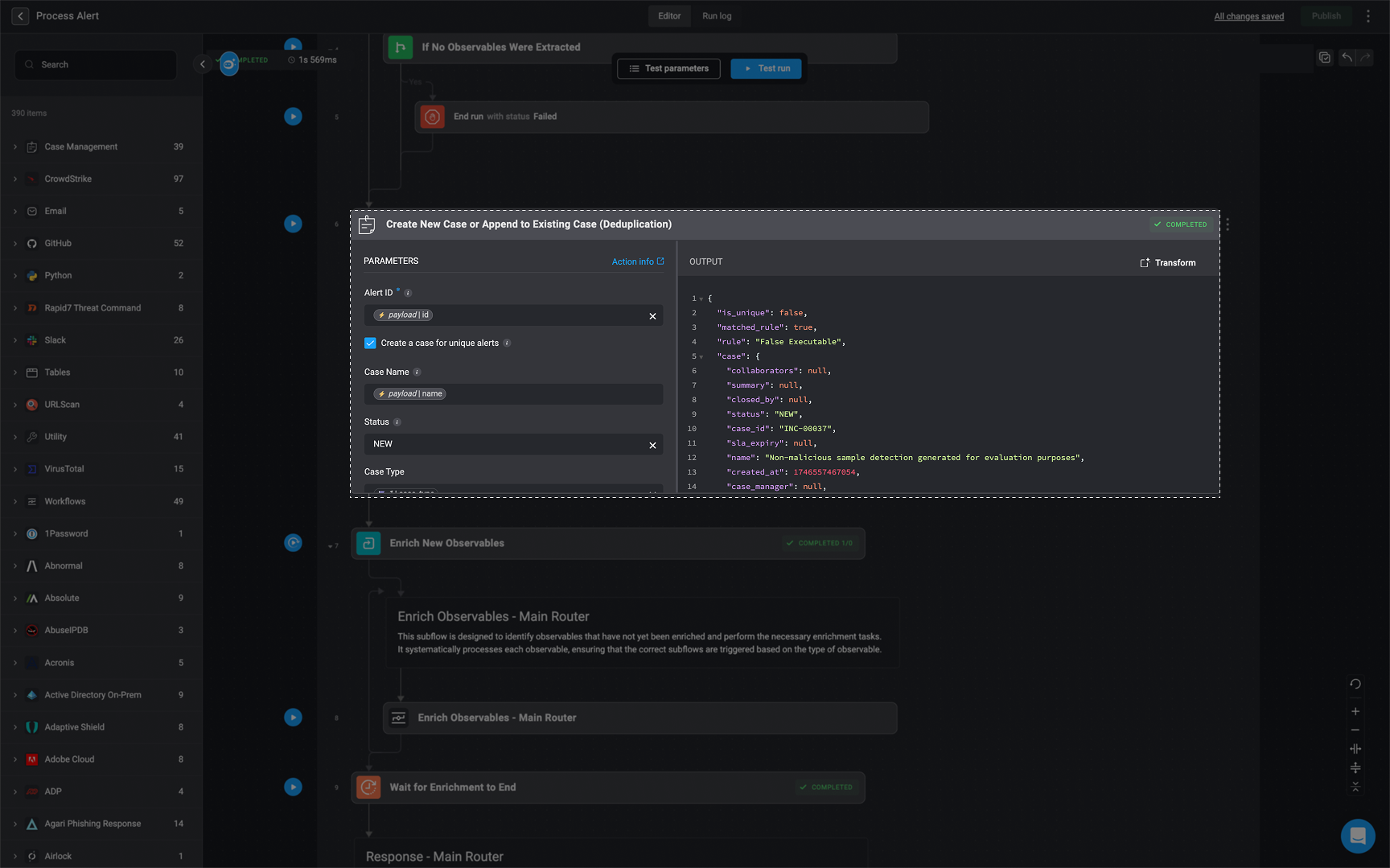Open the Create New Case step options menu
The image size is (1390, 868).
1228,224
